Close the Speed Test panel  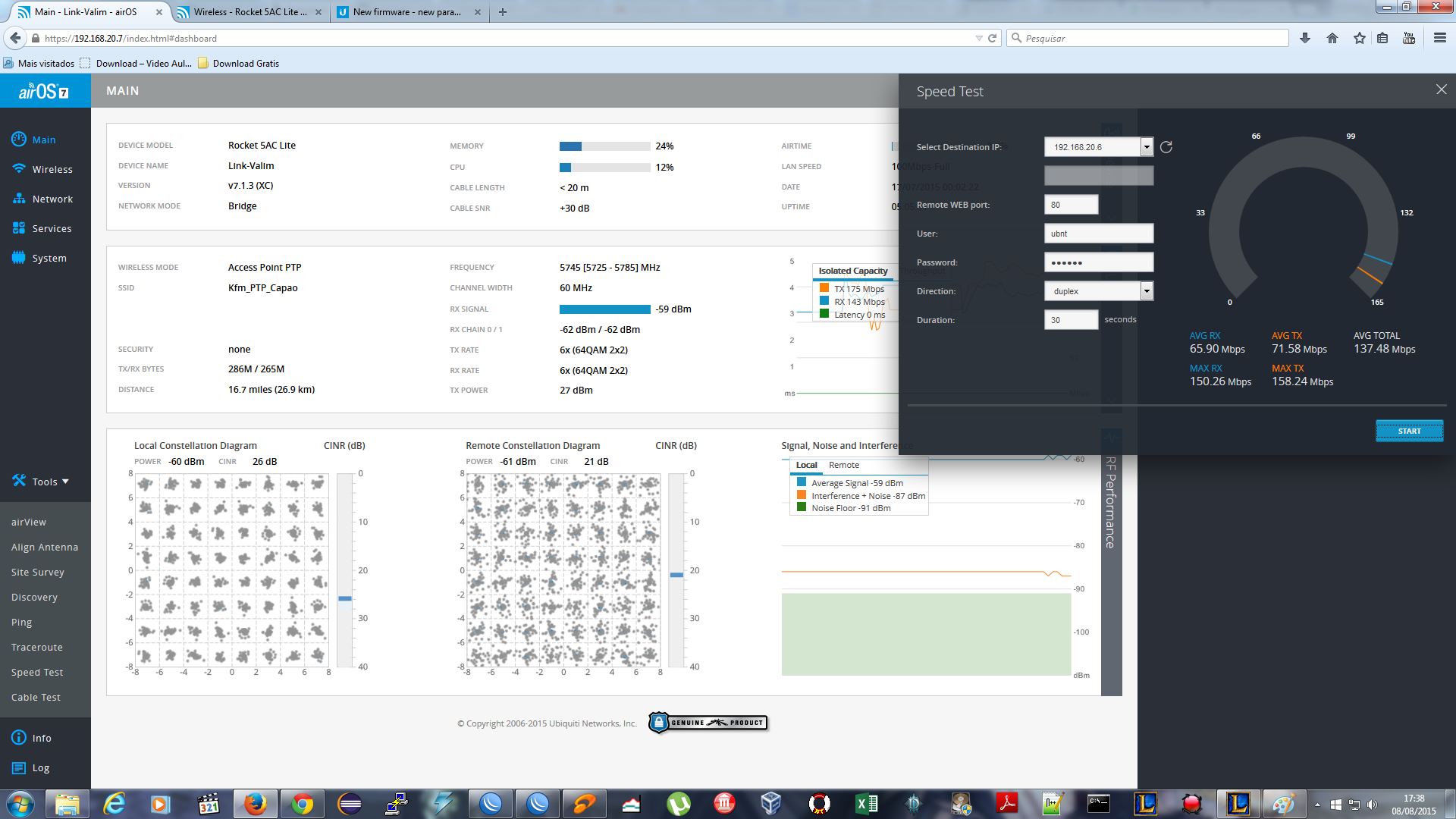point(1441,89)
